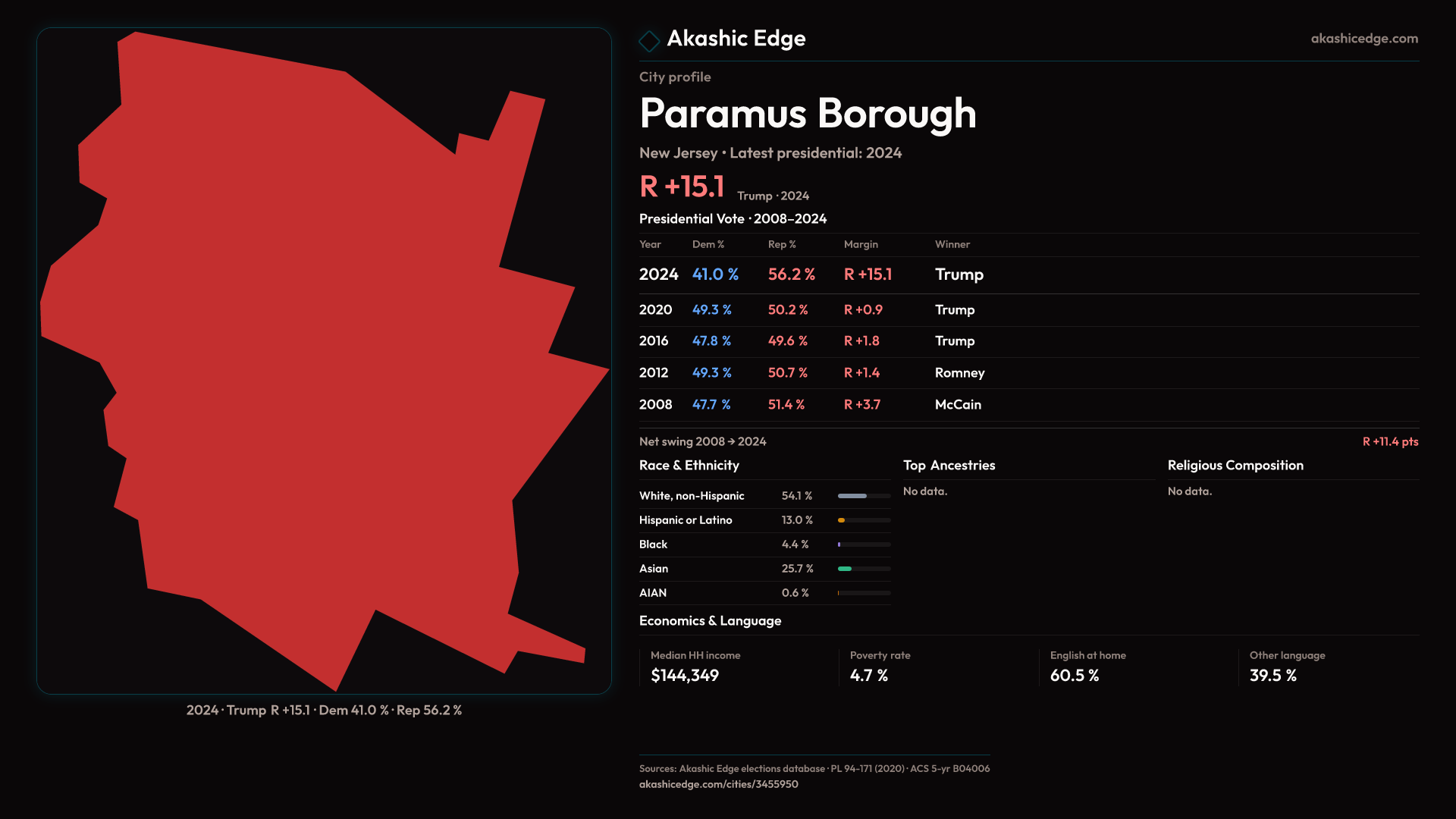Click the Top Ancestries section heading

coord(949,466)
